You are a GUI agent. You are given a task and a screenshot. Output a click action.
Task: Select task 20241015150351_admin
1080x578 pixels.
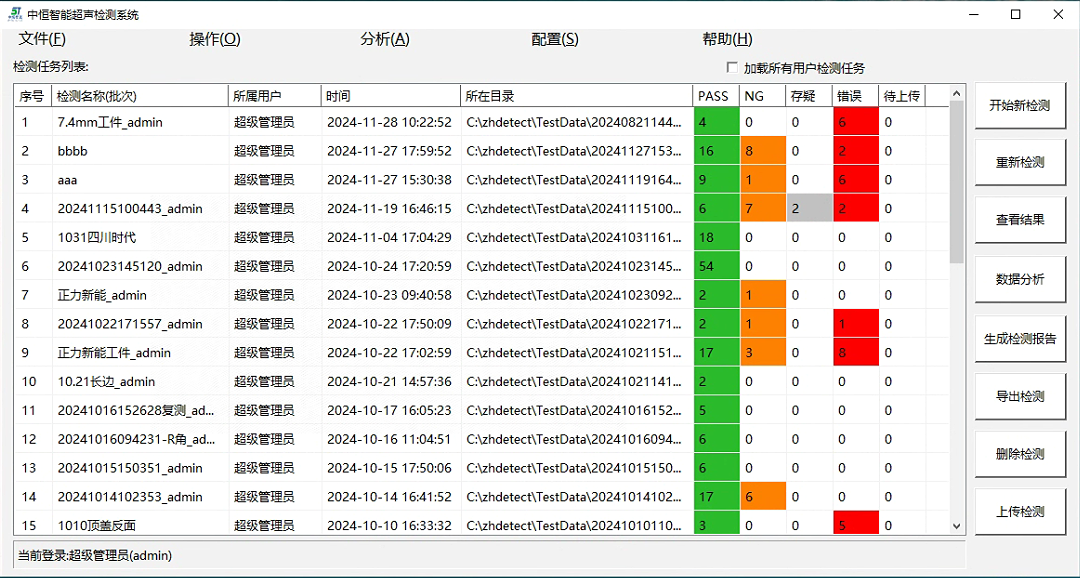tap(481, 468)
